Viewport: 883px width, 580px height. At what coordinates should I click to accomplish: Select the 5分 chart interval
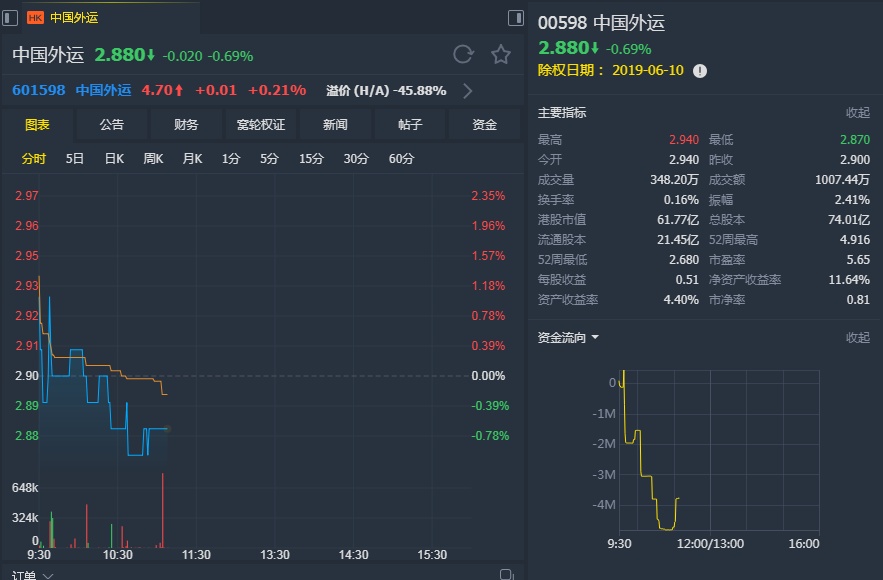tap(269, 159)
